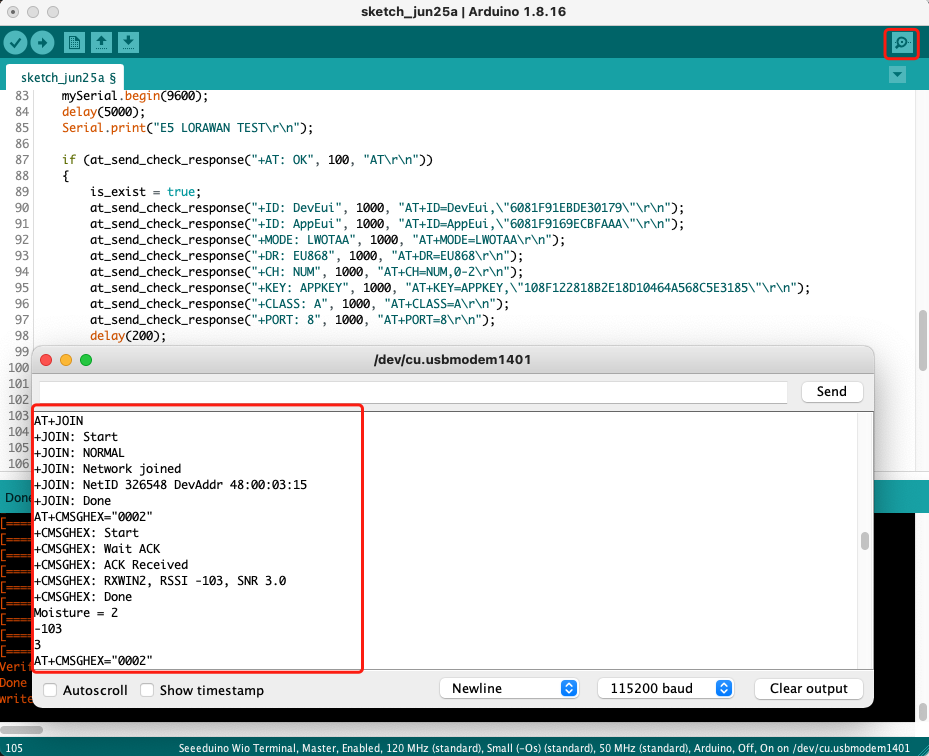Click the console horizontal scrollbar thumb
Screen dimensions: 929x756
click(x=21, y=730)
